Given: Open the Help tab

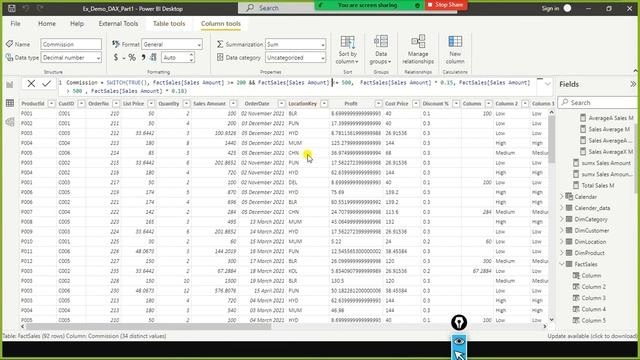Looking at the screenshot, I should [x=77, y=24].
